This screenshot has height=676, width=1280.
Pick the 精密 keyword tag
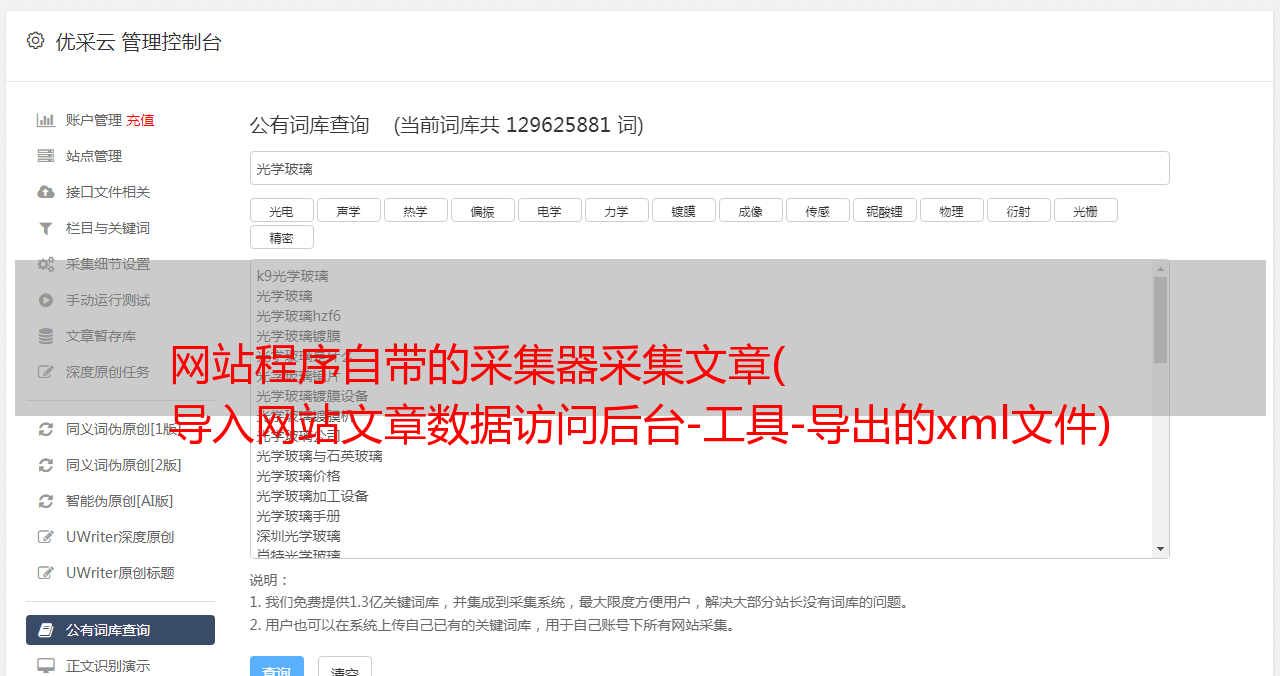point(281,238)
